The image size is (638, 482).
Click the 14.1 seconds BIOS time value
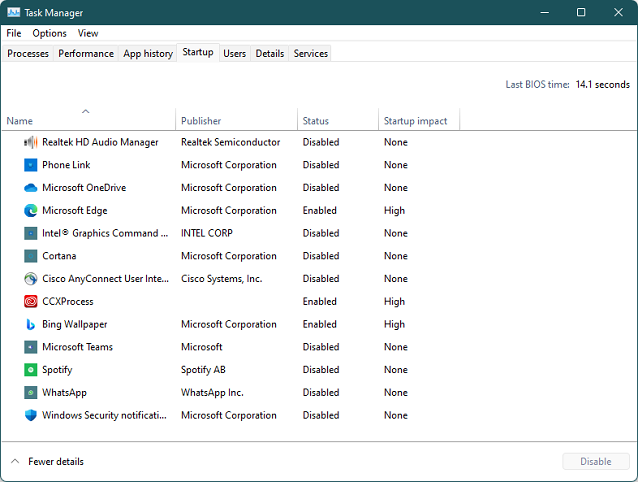[603, 85]
